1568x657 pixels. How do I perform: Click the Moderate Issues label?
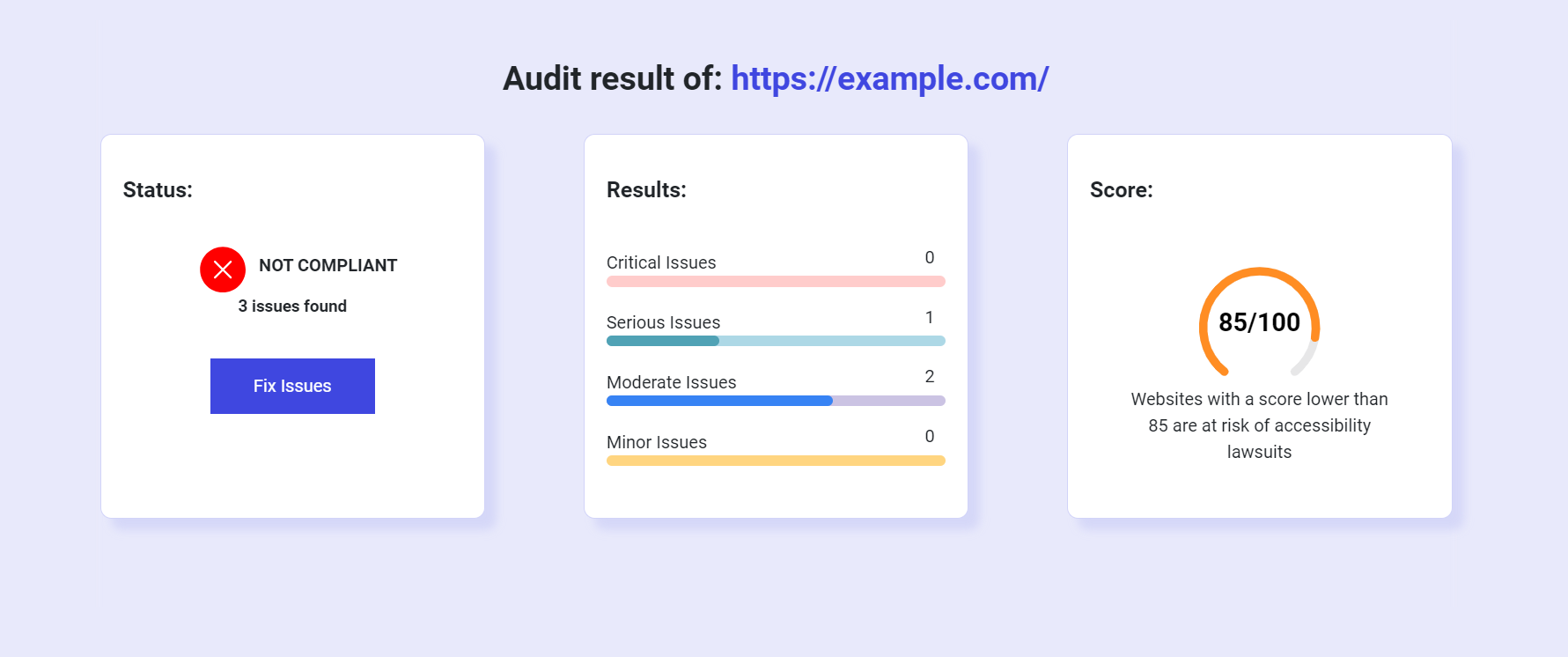tap(671, 382)
